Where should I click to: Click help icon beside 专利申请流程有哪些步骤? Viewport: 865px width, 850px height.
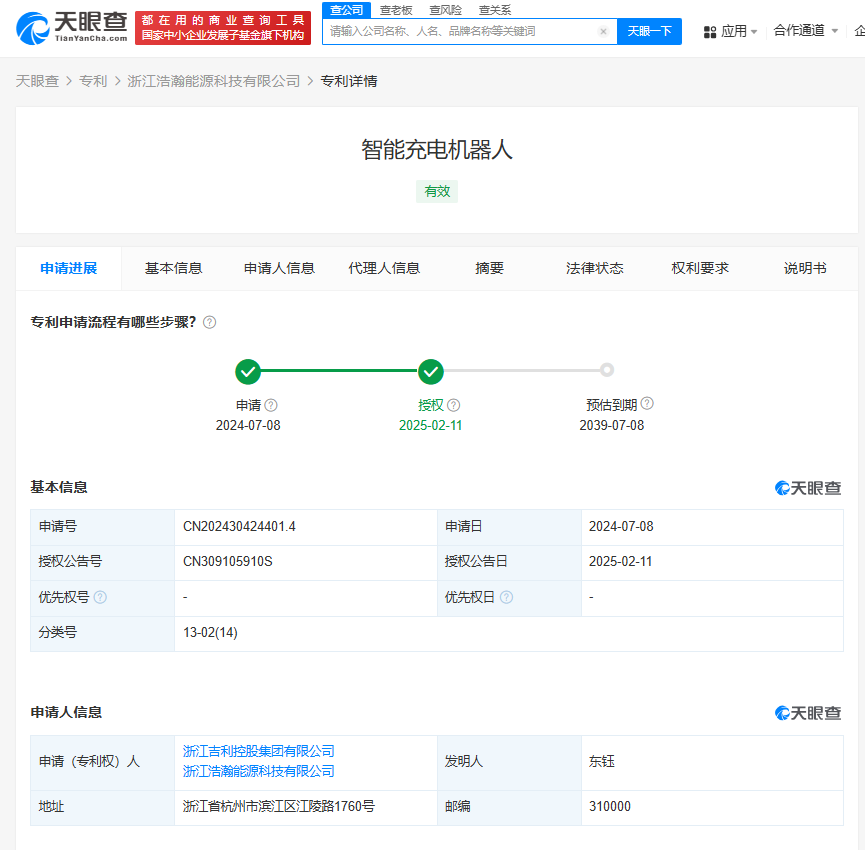point(209,322)
